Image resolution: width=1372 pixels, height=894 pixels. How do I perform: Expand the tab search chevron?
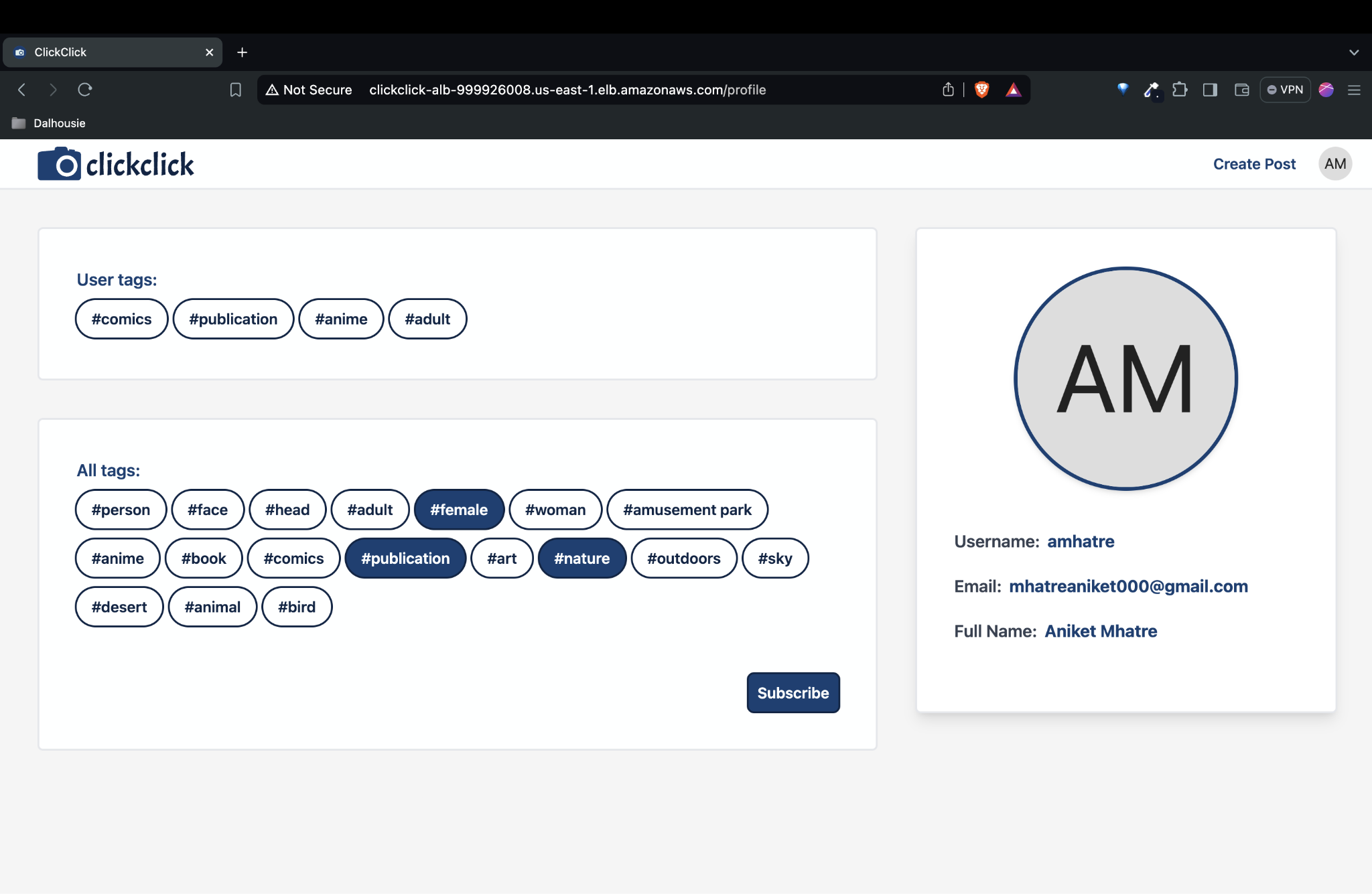coord(1354,52)
